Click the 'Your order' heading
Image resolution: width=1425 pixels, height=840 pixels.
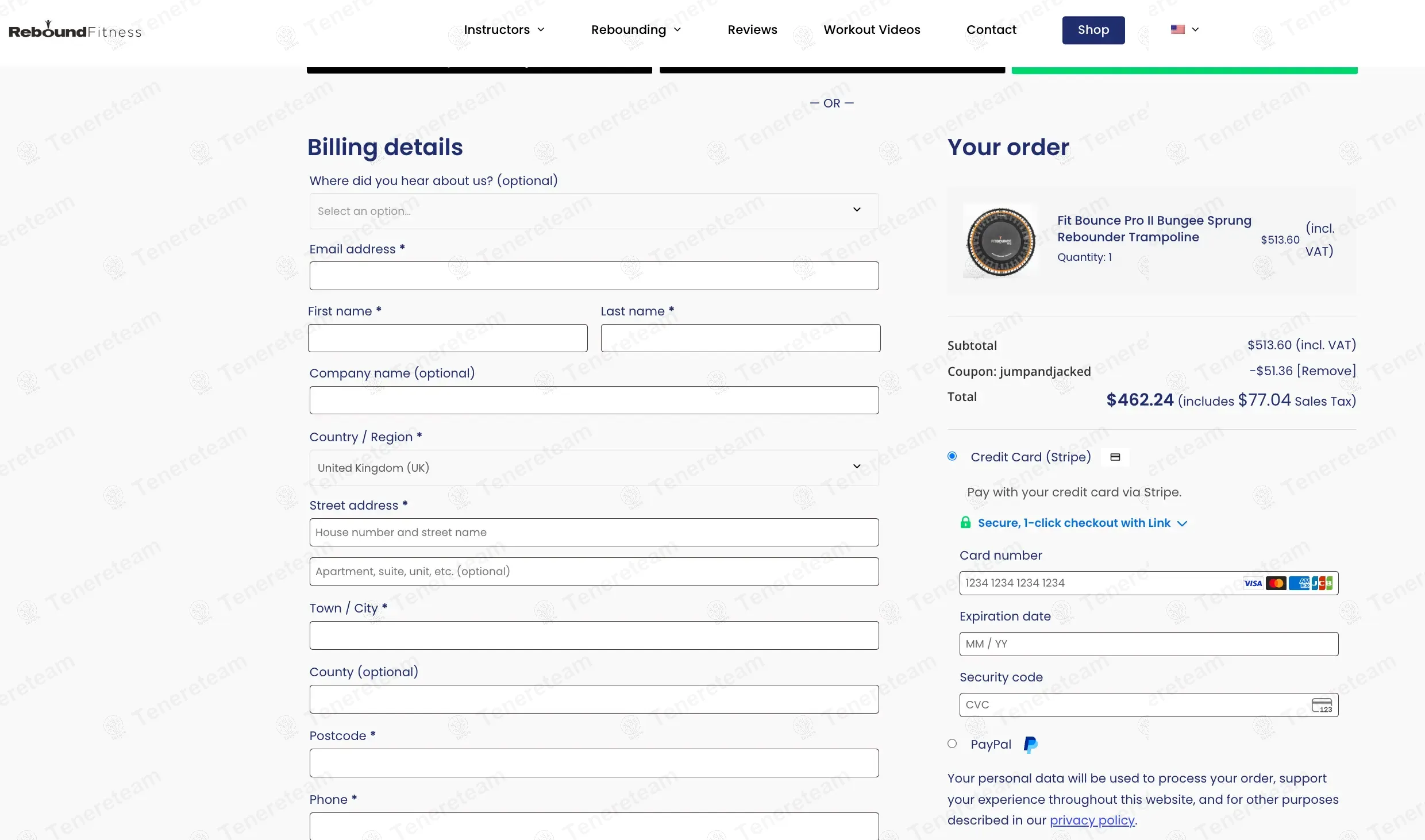point(1008,147)
